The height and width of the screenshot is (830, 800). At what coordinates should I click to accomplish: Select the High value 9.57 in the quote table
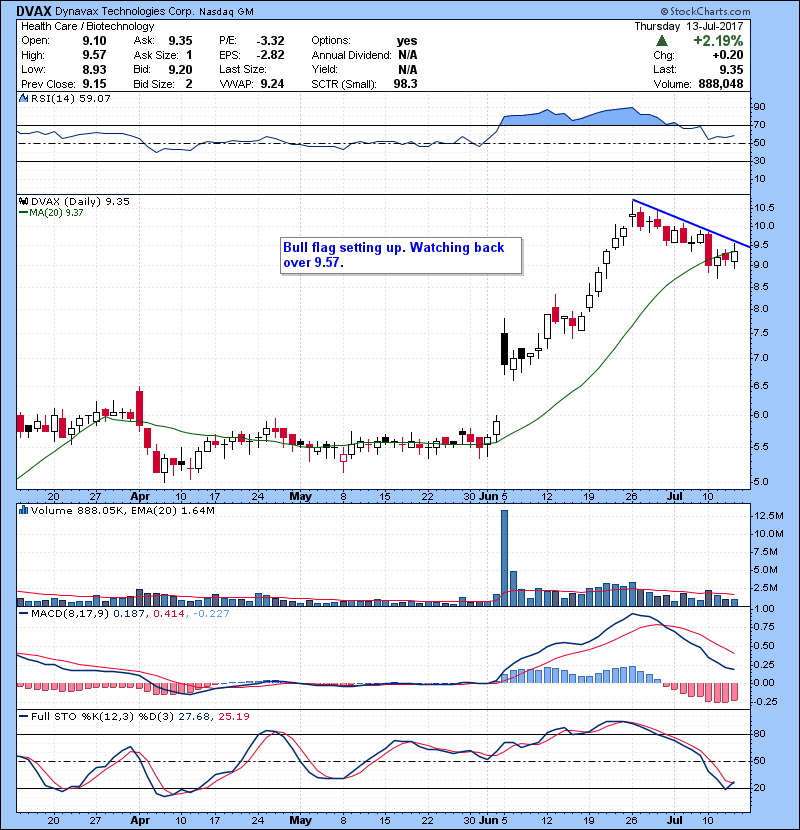click(x=94, y=55)
